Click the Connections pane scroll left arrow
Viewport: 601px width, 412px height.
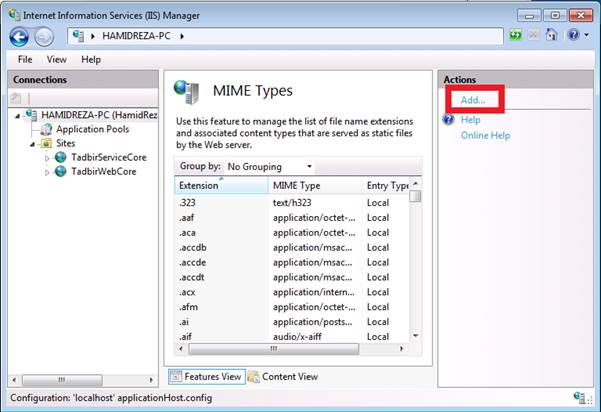pos(14,380)
